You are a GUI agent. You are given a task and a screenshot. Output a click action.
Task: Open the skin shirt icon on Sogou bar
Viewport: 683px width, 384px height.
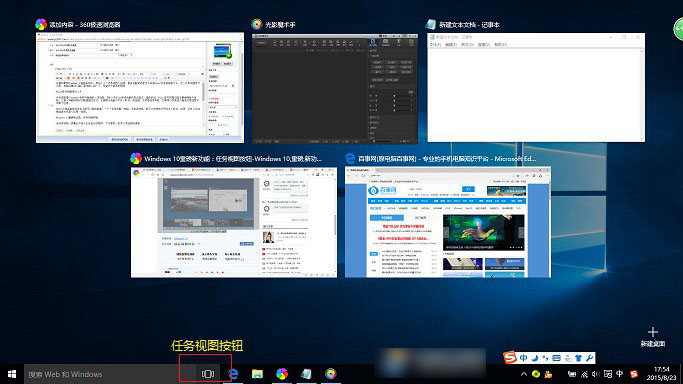tap(578, 358)
